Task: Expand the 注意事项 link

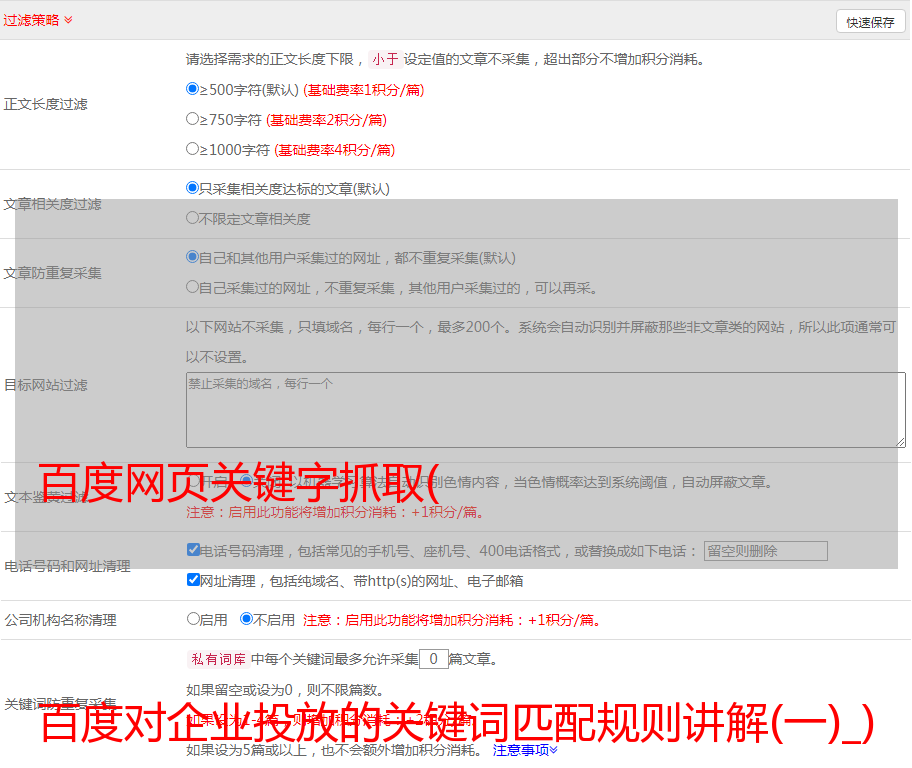Action: (525, 751)
